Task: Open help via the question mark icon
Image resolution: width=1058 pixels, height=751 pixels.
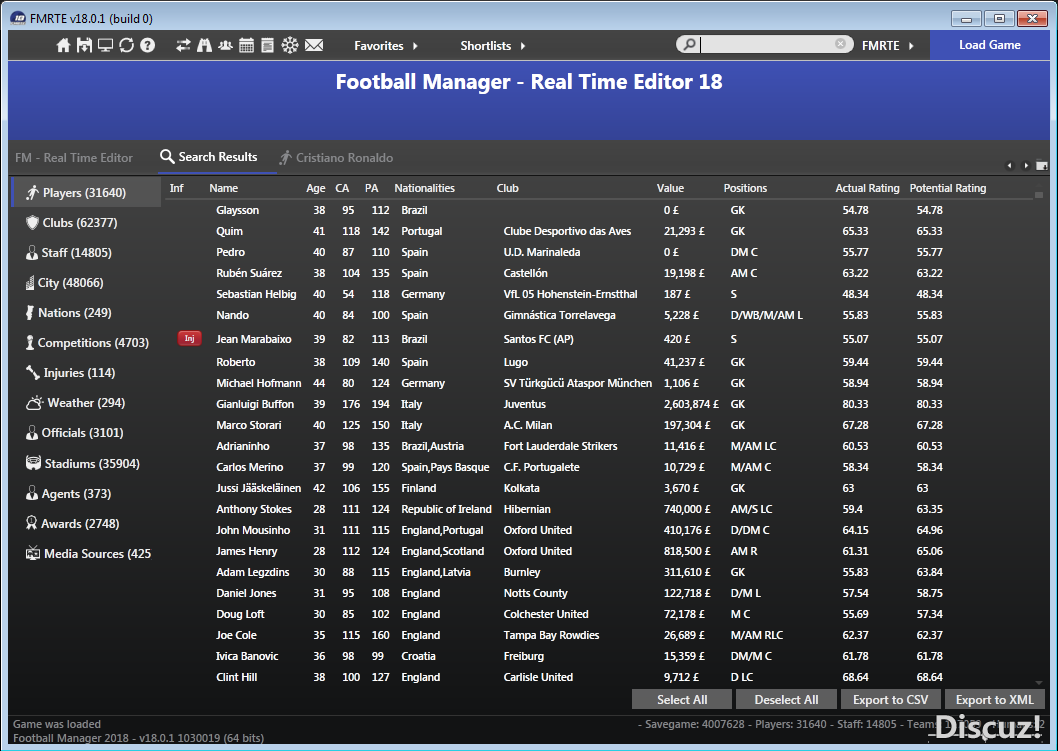Action: click(x=147, y=46)
